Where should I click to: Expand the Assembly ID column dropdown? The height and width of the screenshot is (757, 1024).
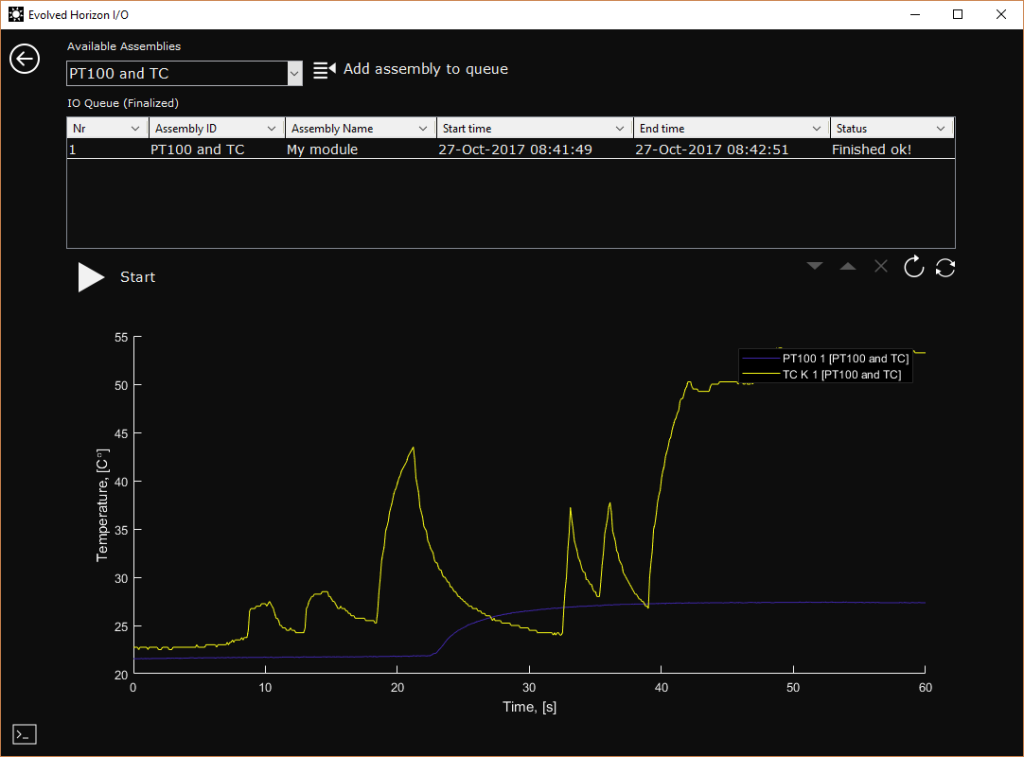(x=271, y=129)
